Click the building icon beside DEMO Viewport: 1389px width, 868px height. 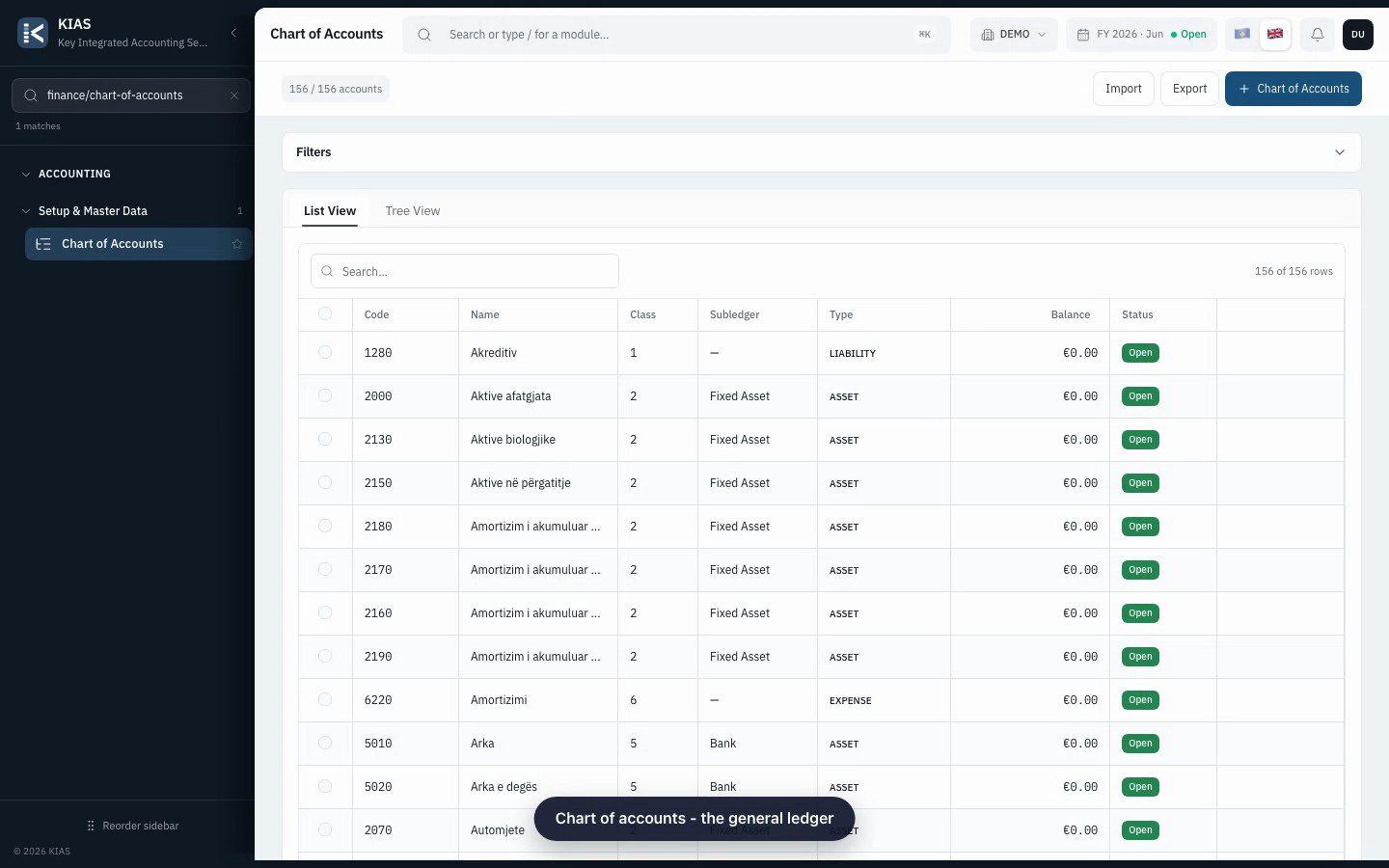click(988, 35)
